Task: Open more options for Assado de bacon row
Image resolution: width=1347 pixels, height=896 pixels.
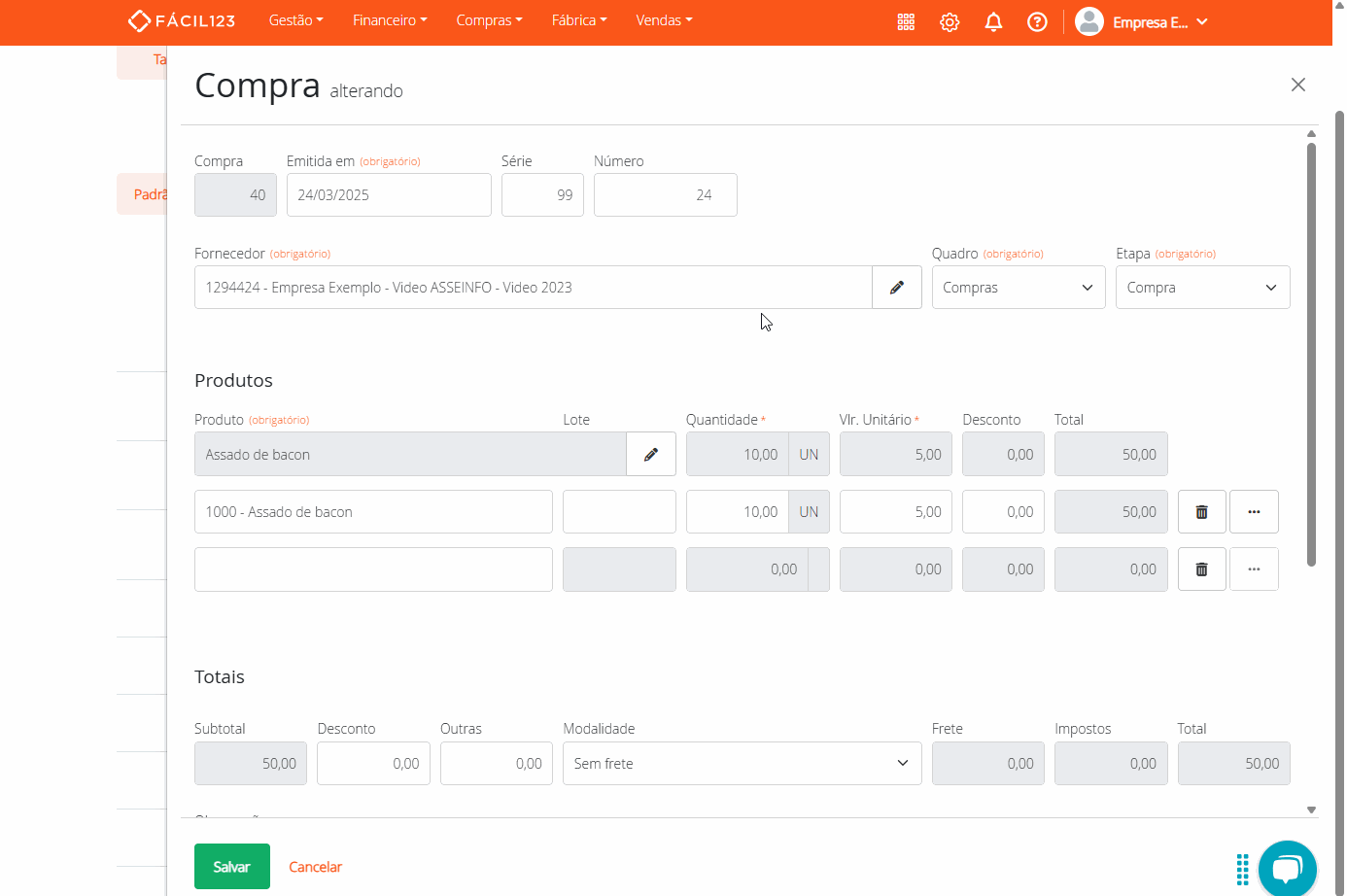Action: coord(1254,512)
